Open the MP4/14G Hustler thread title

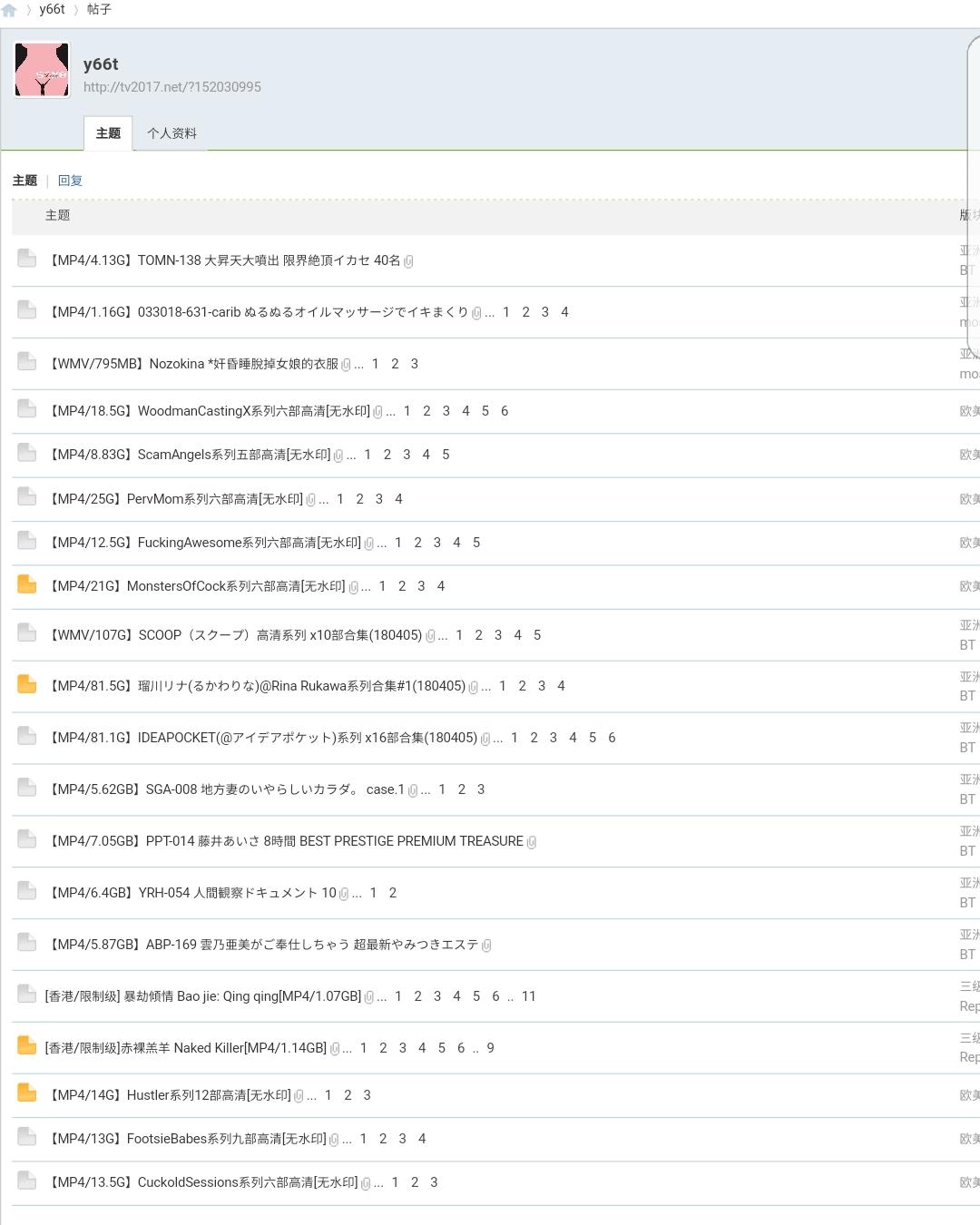tap(171, 1095)
